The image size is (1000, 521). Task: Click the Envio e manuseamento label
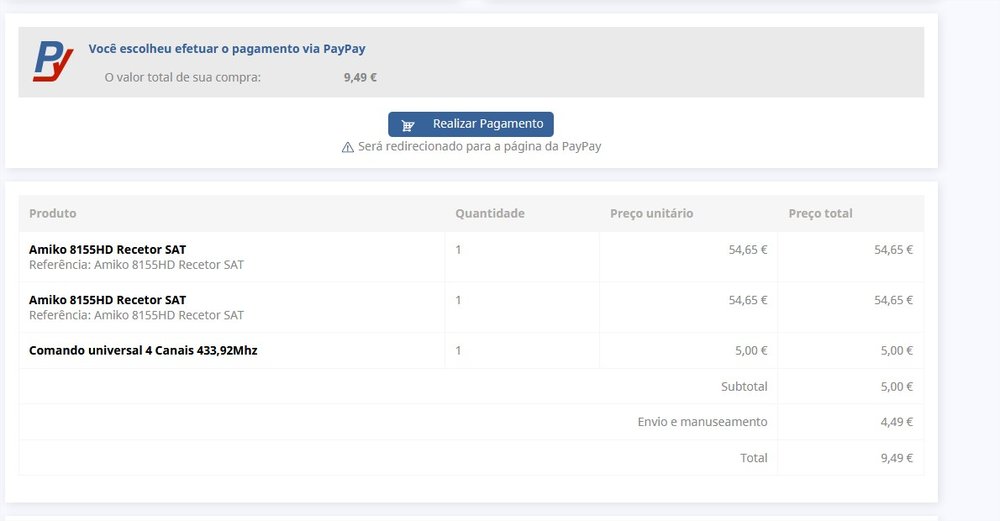(x=702, y=422)
